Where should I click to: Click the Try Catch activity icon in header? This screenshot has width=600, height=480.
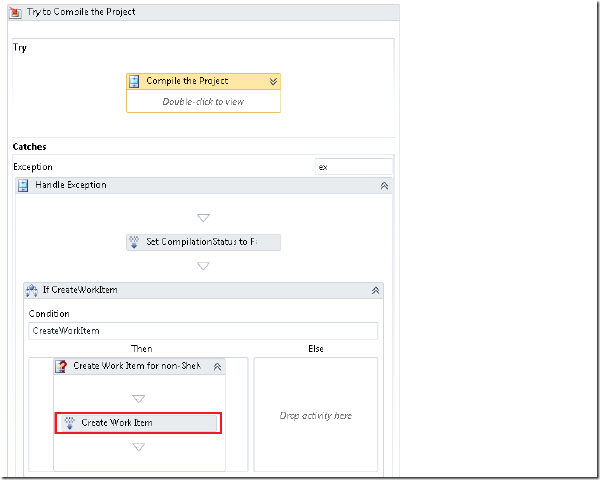click(x=15, y=12)
